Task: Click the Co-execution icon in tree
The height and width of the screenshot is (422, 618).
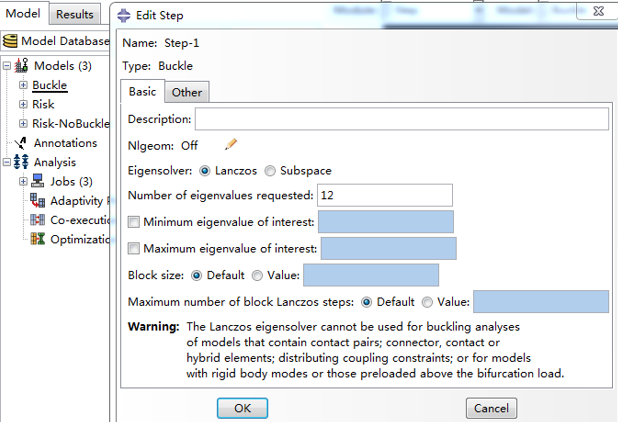Action: tap(38, 219)
